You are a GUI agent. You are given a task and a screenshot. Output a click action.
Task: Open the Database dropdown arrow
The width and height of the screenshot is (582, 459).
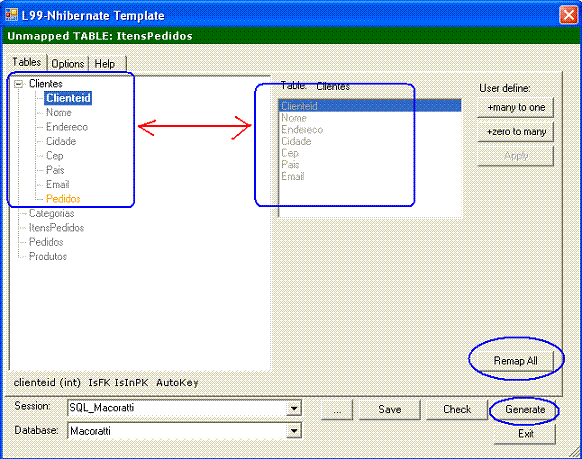click(294, 431)
